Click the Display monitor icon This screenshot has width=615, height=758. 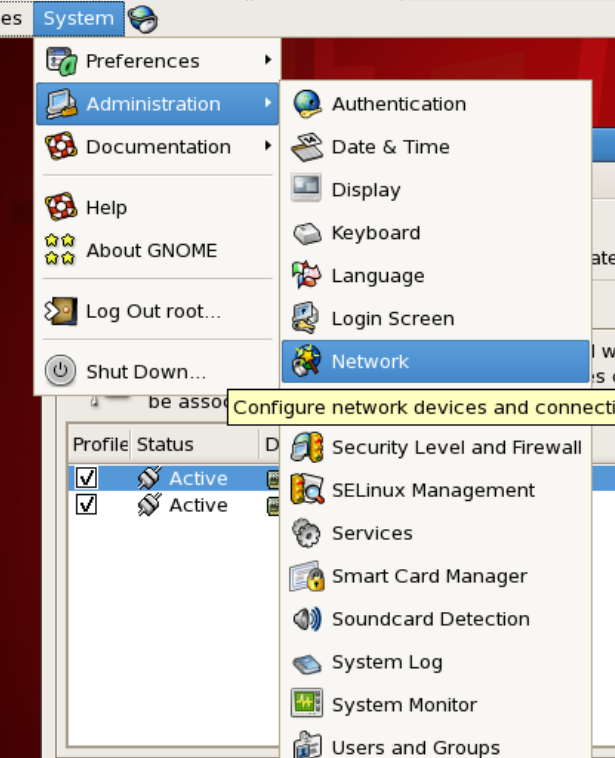(307, 188)
